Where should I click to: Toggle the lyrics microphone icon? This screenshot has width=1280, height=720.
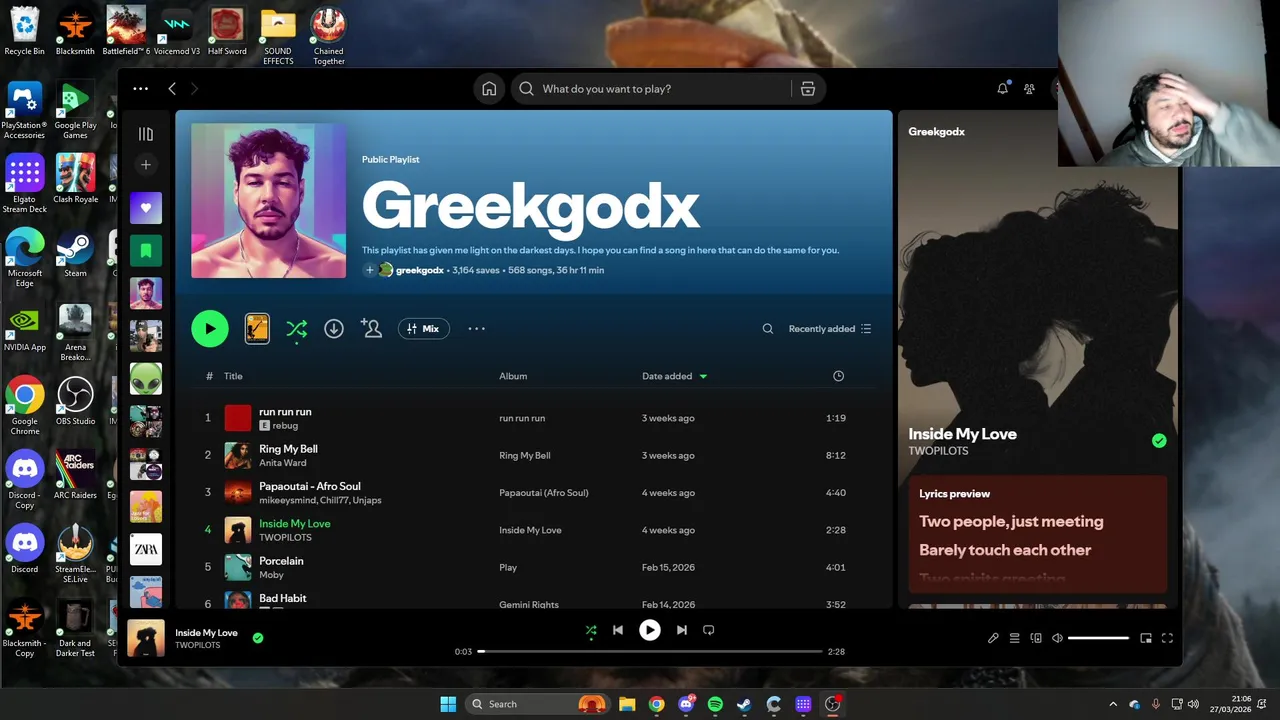coord(993,638)
